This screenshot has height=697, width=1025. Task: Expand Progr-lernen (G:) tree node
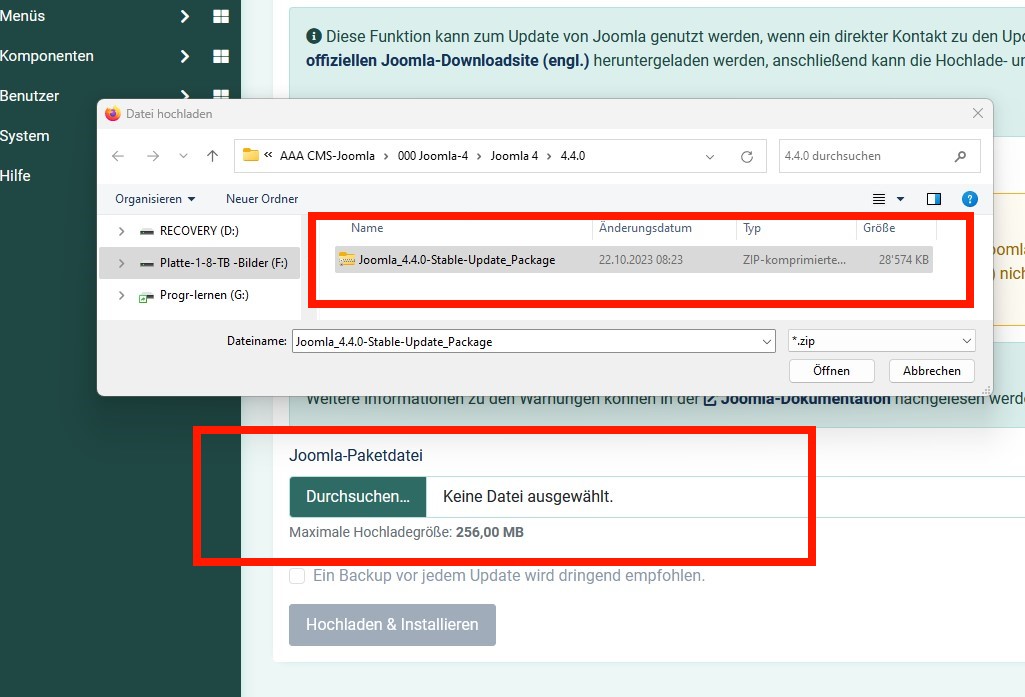click(122, 295)
